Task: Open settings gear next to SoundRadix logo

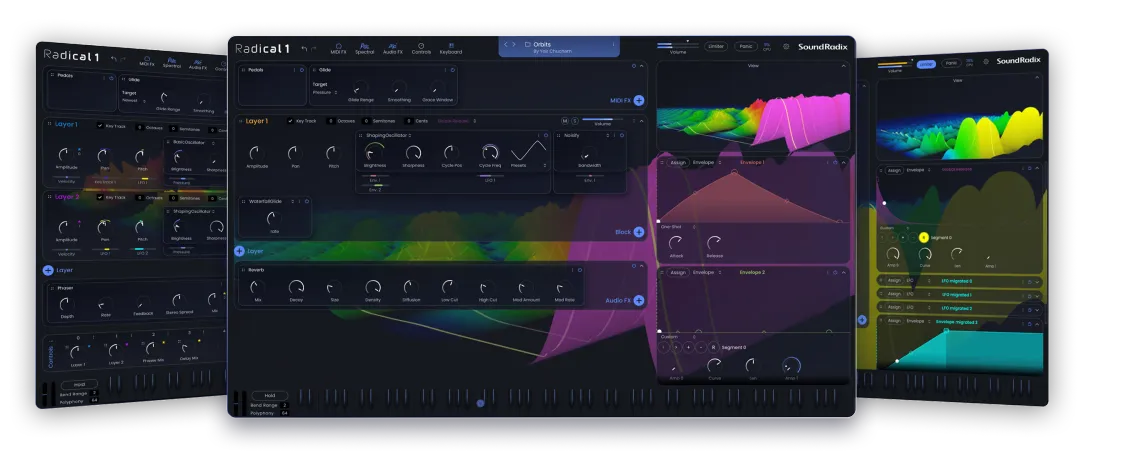Action: pyautogui.click(x=786, y=46)
